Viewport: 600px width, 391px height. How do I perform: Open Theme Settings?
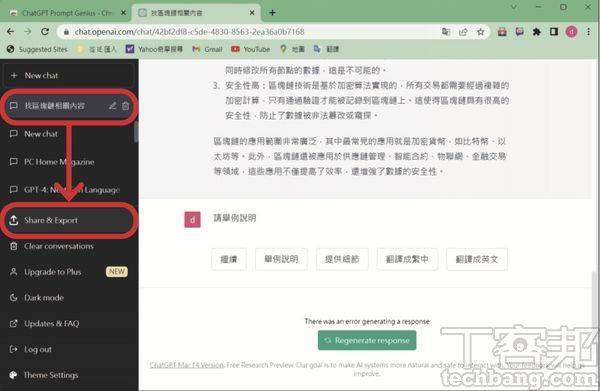(x=69, y=375)
